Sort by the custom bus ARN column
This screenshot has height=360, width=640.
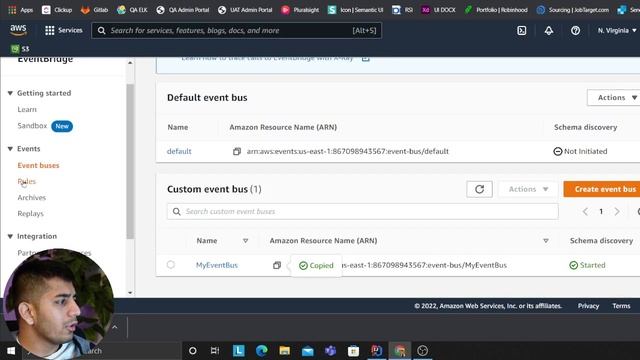click(546, 241)
